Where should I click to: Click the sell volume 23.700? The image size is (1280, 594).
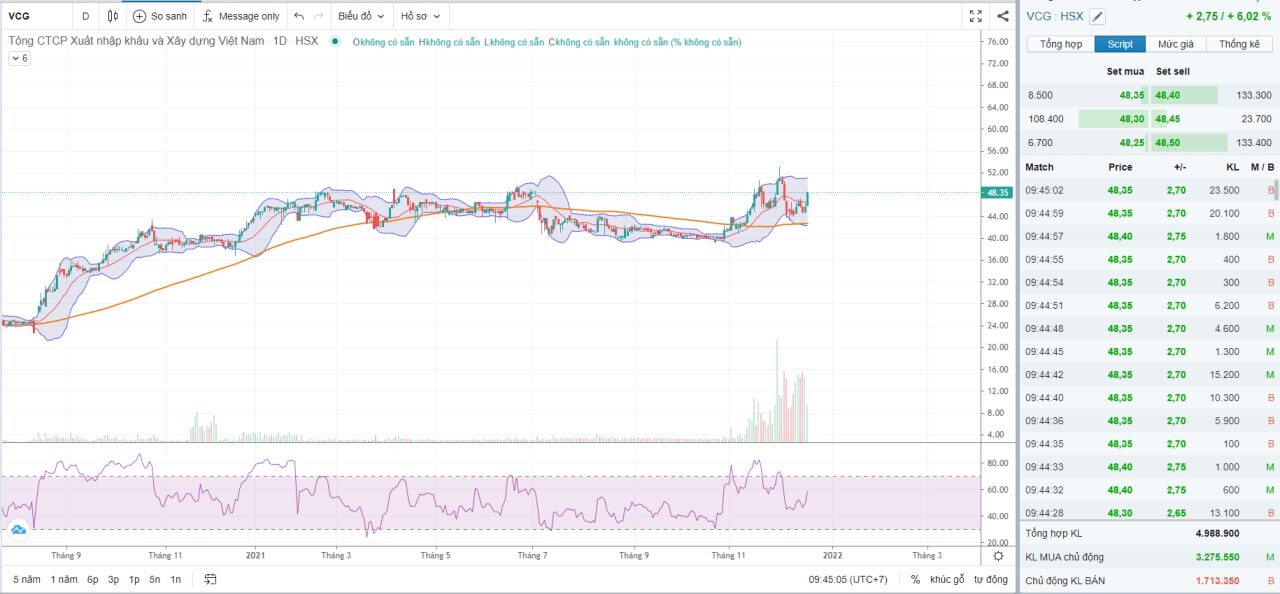[x=1257, y=118]
